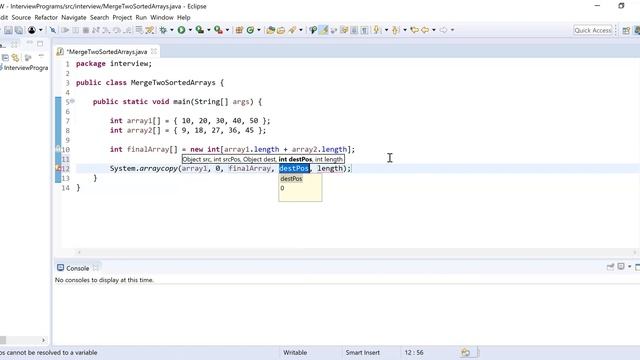640x360 pixels.
Task: Open the Run configurations dropdown arrow
Action: coord(190,30)
